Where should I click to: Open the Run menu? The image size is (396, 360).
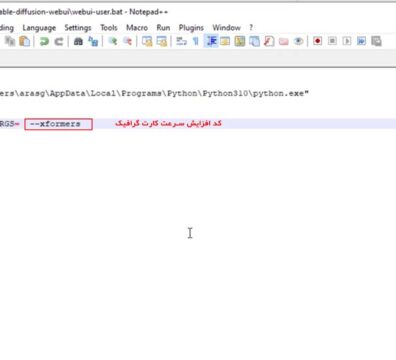[x=163, y=28]
